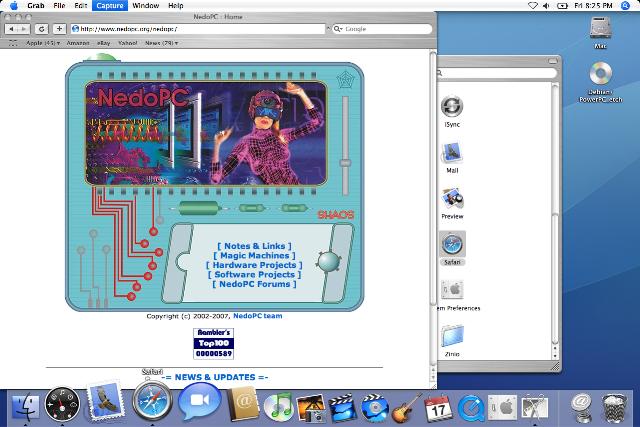Add bookmark with the plus button

(59, 29)
